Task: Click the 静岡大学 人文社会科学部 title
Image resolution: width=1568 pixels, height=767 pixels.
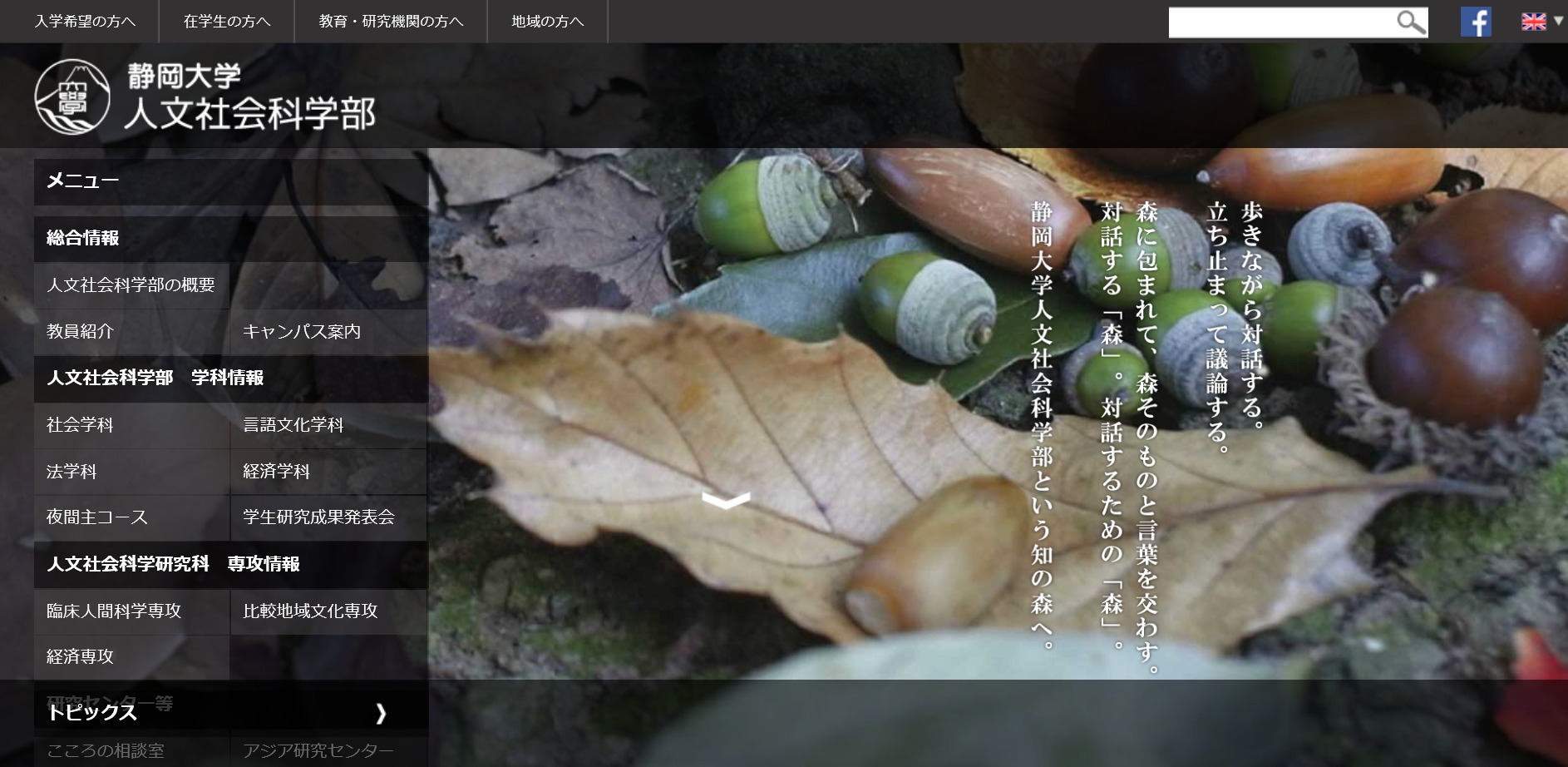Action: [250, 96]
